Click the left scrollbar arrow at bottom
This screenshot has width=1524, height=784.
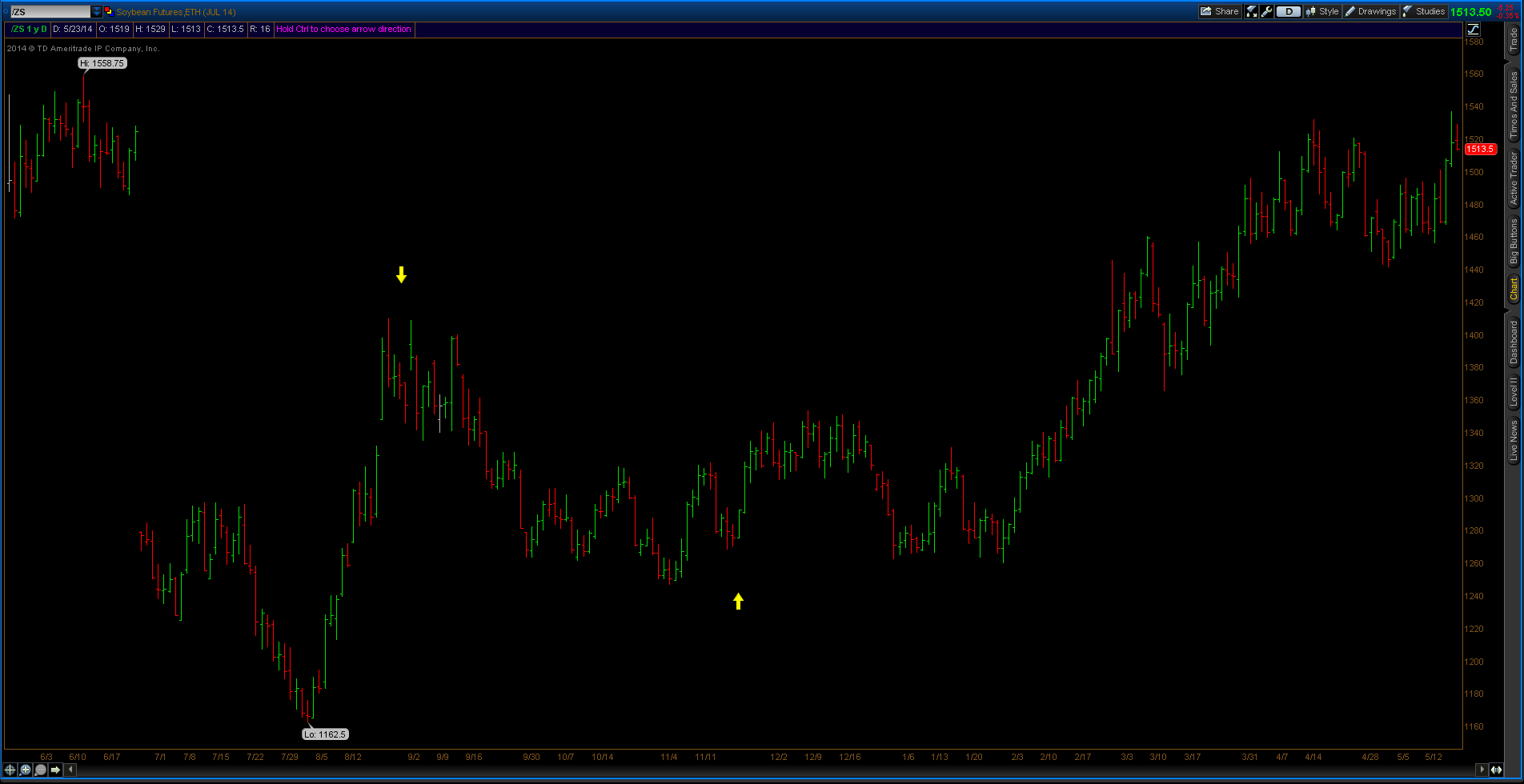(x=70, y=770)
